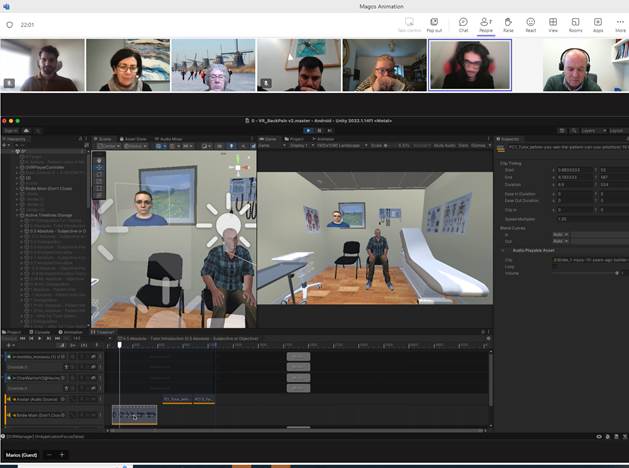
Task: Open the People participants panel
Action: [486, 24]
